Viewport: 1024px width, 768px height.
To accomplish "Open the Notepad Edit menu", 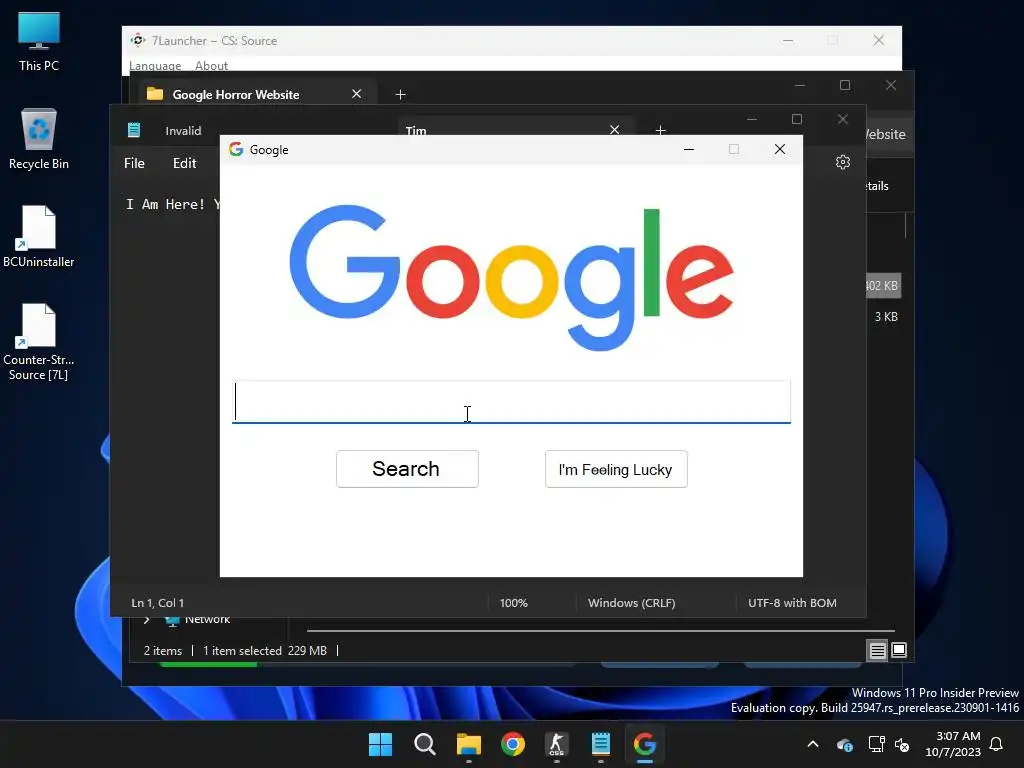I will point(184,163).
